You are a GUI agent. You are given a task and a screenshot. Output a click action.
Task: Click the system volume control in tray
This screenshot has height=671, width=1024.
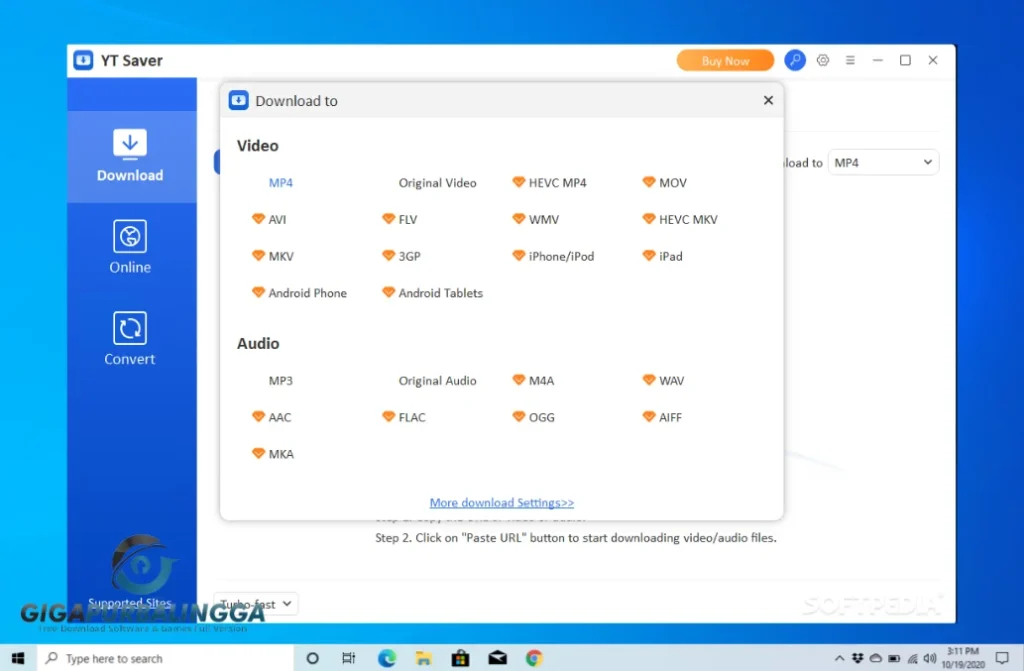click(x=930, y=658)
